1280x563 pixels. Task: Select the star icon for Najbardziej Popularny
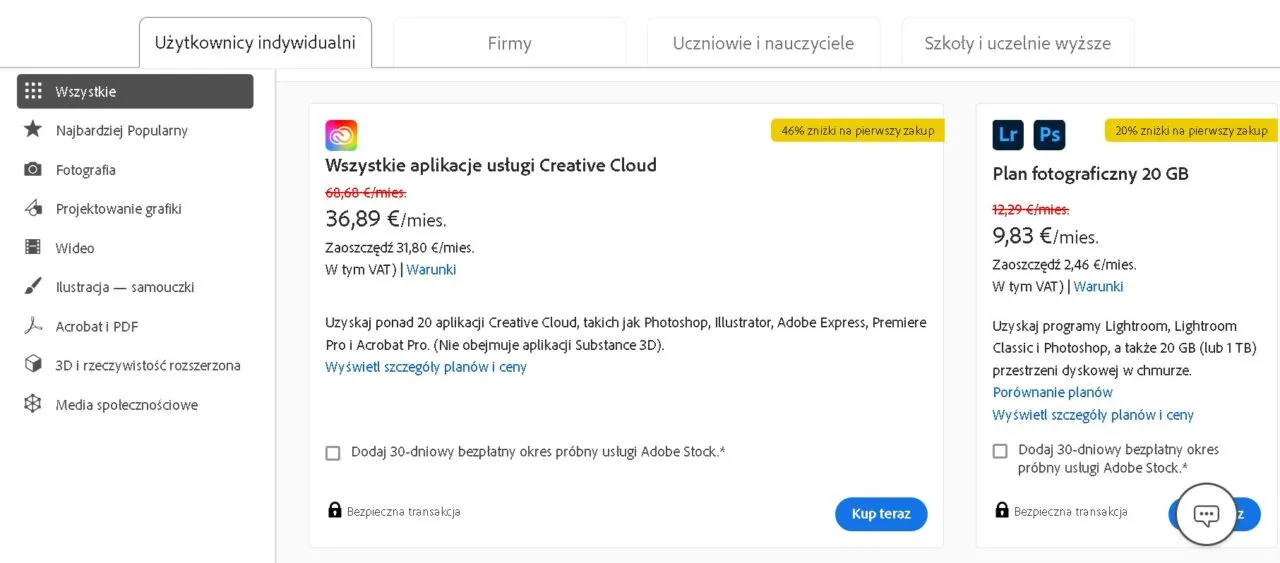point(33,130)
